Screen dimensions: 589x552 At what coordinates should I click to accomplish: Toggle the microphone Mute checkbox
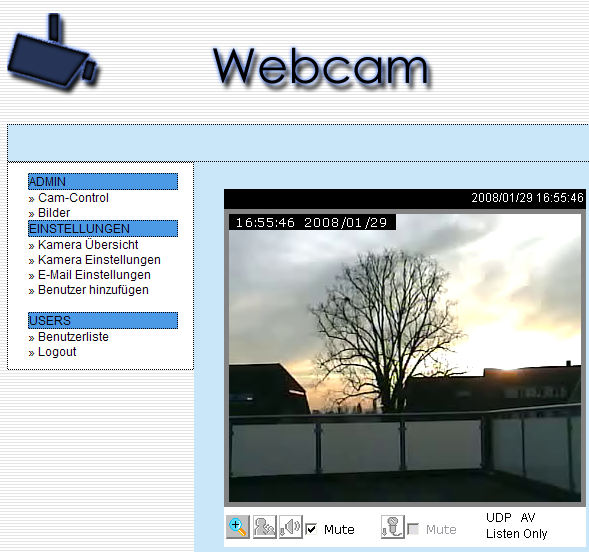click(x=413, y=529)
